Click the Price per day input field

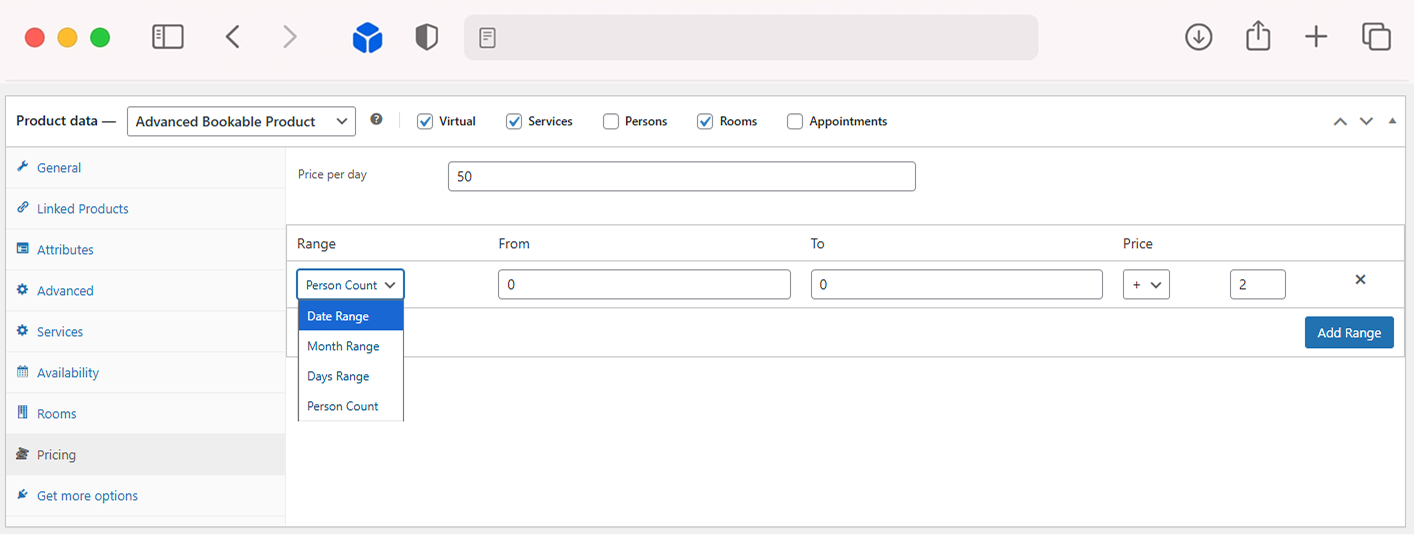click(681, 177)
